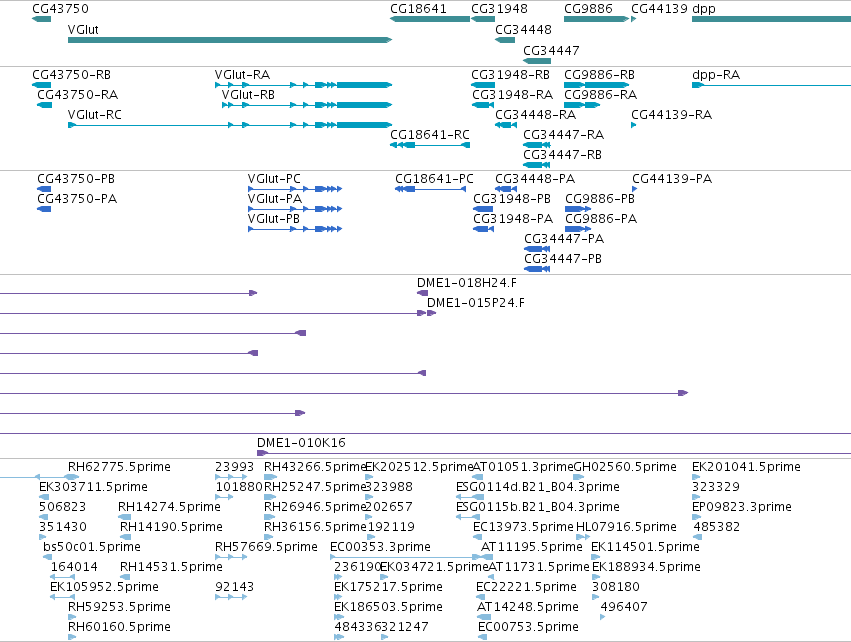Select the VGlut-RB transcript
Screen dimensions: 851x642
[307, 105]
